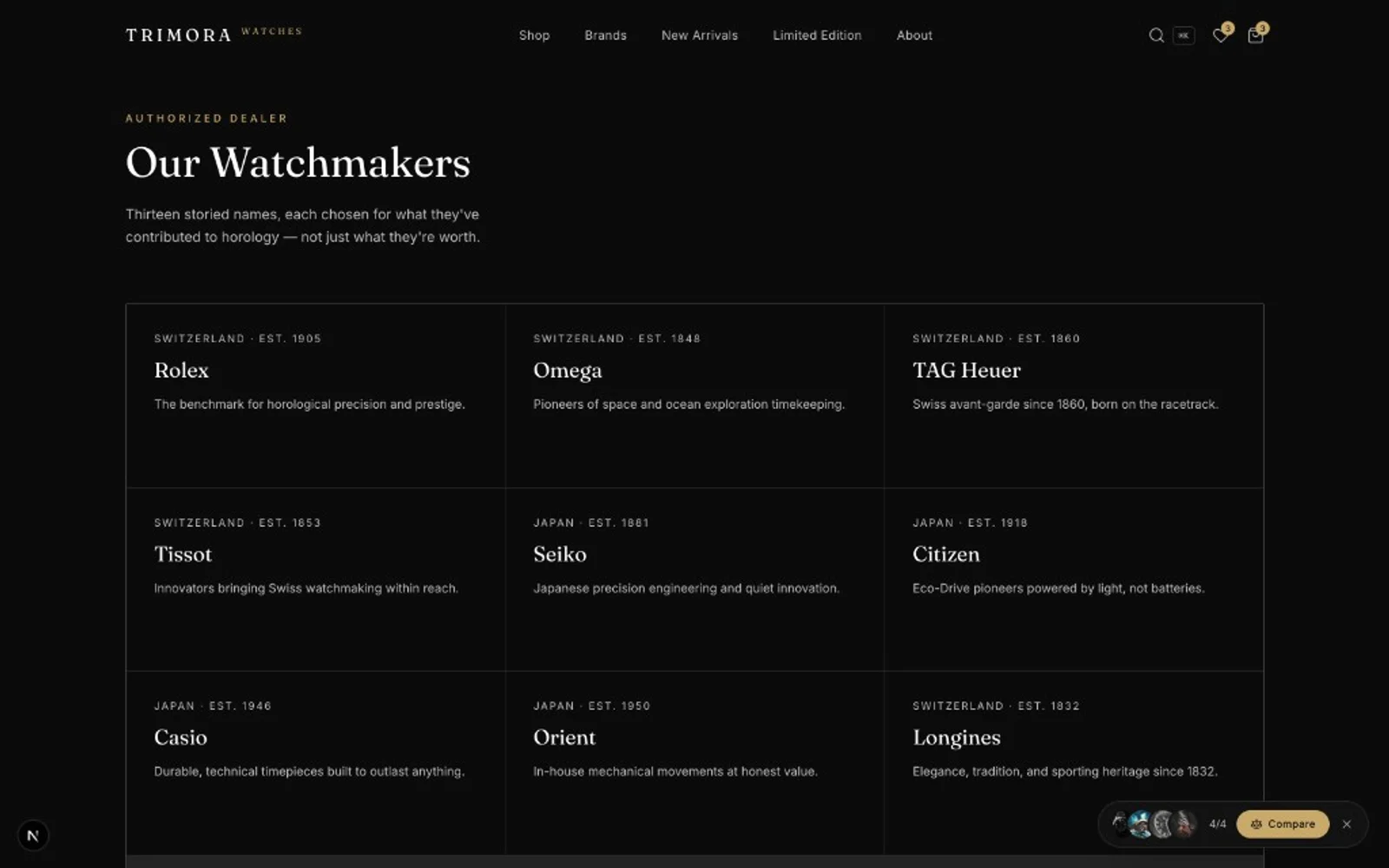The image size is (1389, 868).
Task: Click 'JAPAN · EST. 1946' label
Action: pos(213,706)
